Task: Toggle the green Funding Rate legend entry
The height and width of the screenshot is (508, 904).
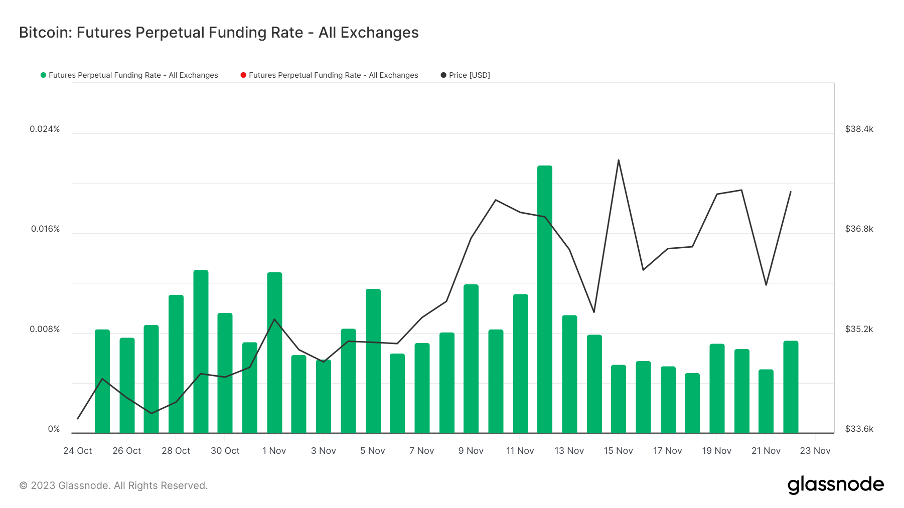Action: [x=133, y=75]
